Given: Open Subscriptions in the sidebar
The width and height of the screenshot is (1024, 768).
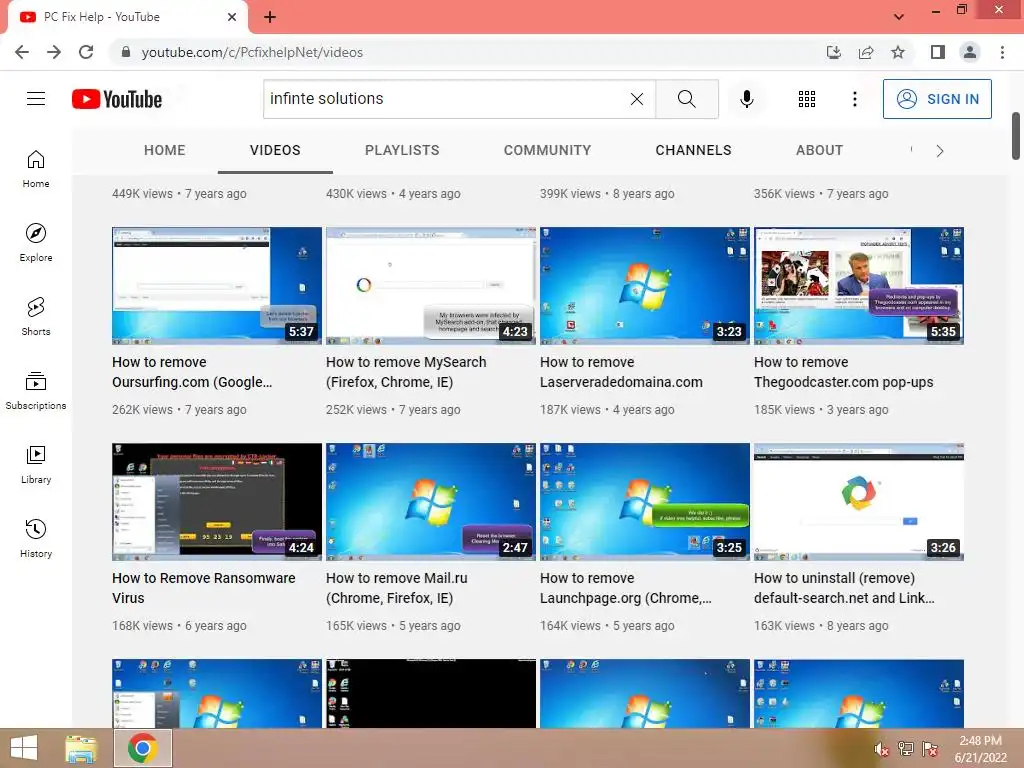Looking at the screenshot, I should [x=36, y=391].
